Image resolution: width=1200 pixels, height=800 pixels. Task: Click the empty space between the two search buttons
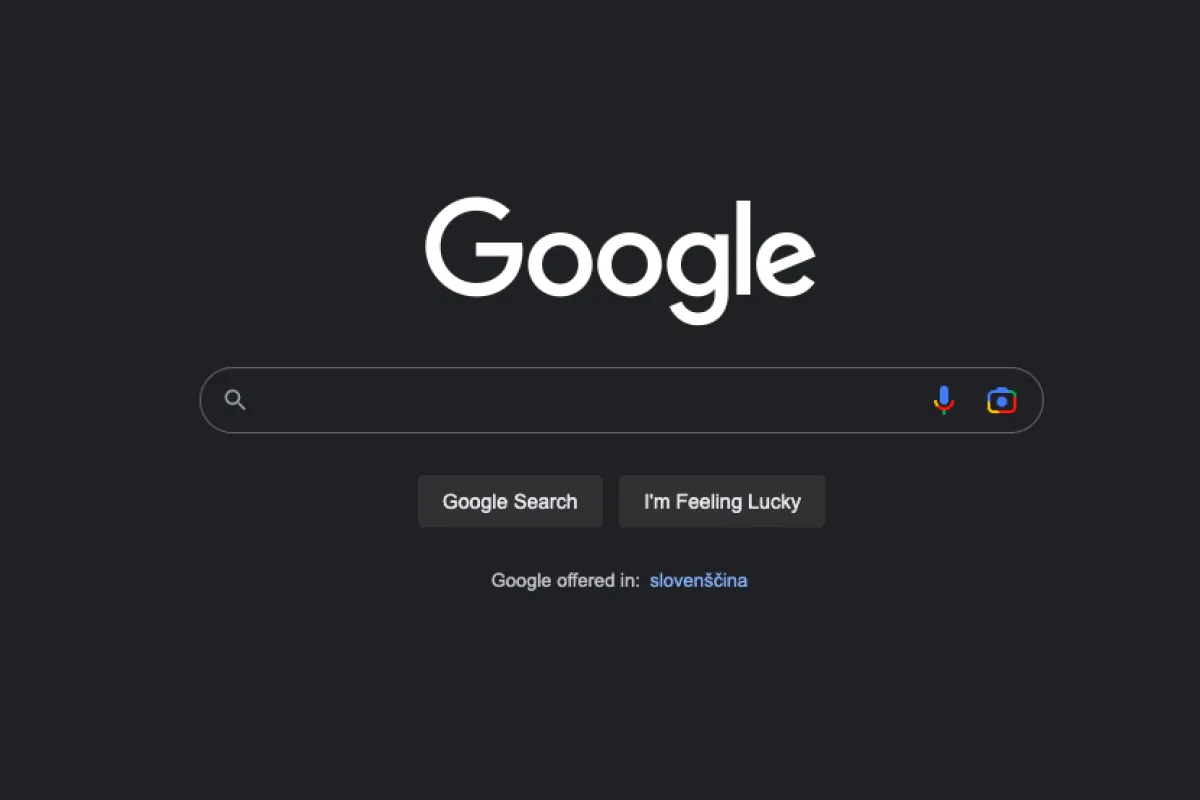[x=611, y=501]
